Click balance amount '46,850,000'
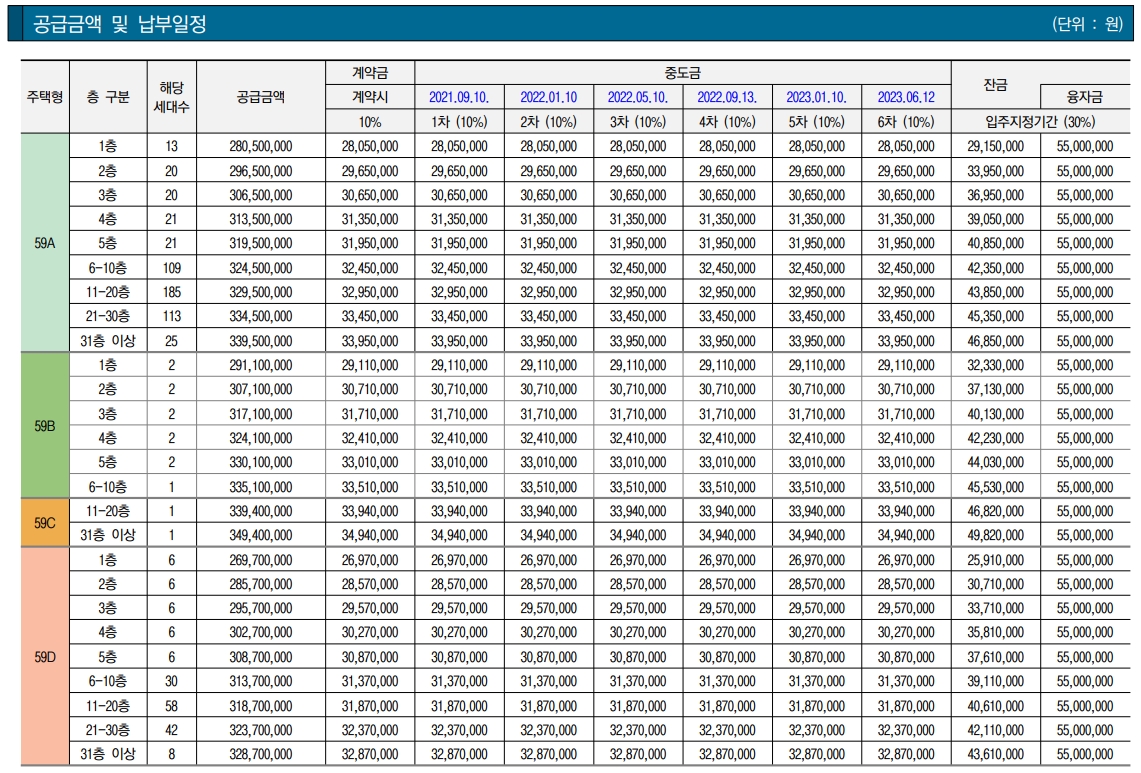The width and height of the screenshot is (1141, 773). (x=995, y=341)
